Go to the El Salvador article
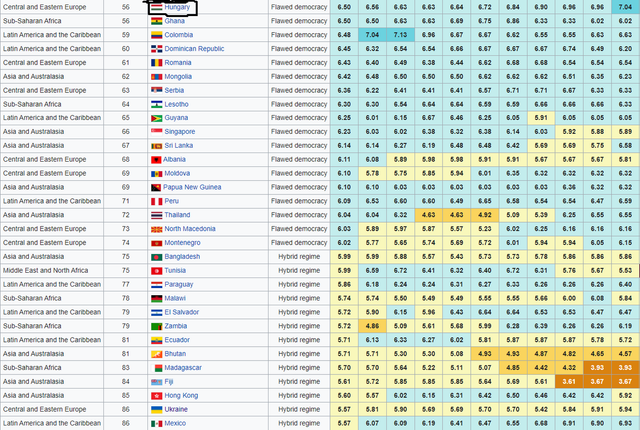The image size is (640, 430). tap(182, 312)
